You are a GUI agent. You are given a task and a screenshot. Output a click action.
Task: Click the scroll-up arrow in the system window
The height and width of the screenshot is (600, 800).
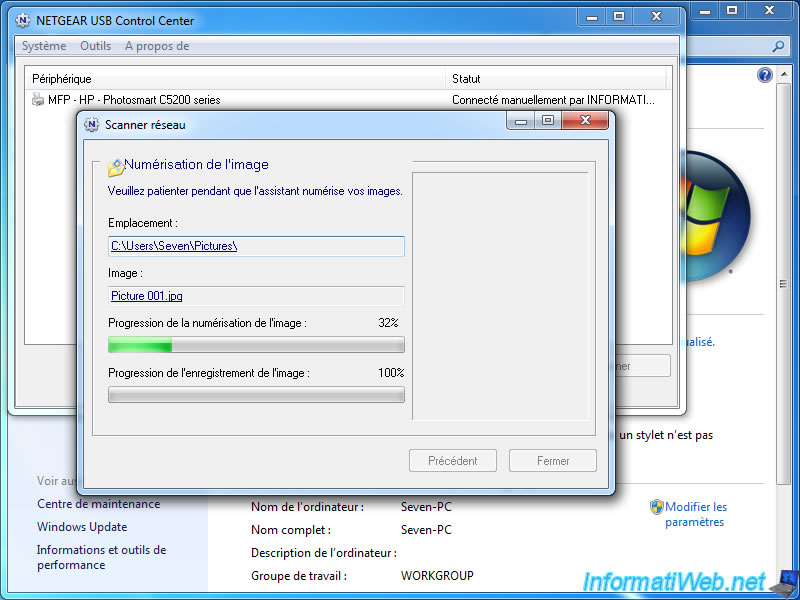click(x=783, y=75)
